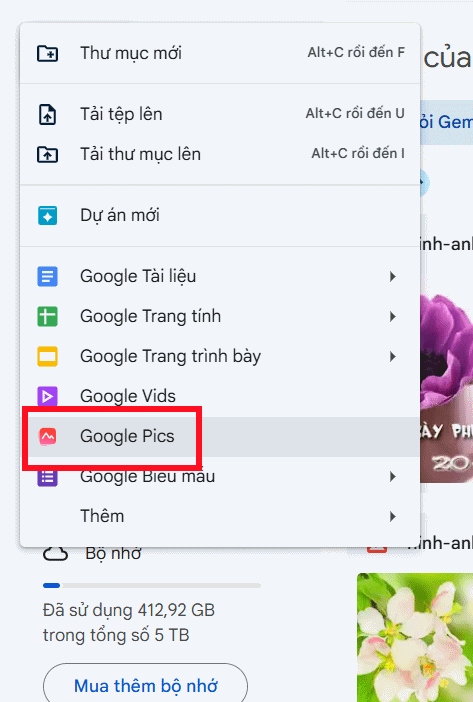This screenshot has height=702, width=473.
Task: Choose Tải thư mục lên option
Action: (x=220, y=154)
